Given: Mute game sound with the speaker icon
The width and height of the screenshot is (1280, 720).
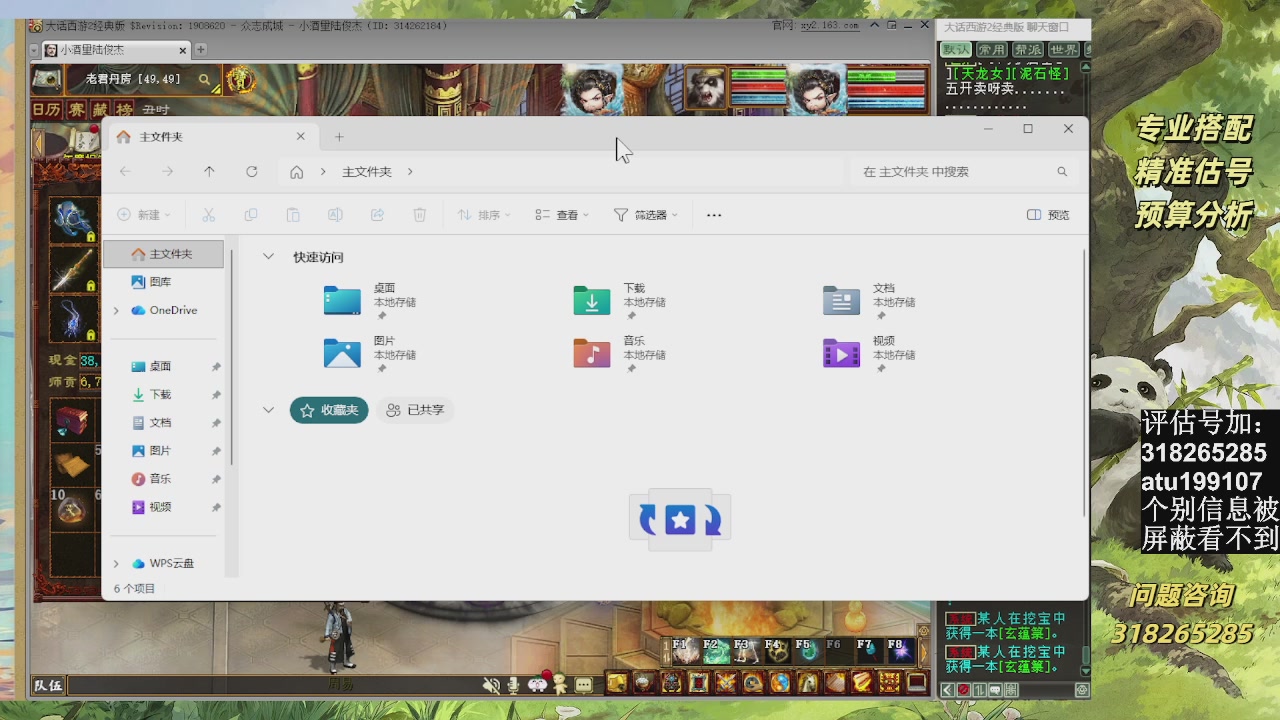Looking at the screenshot, I should (491, 685).
